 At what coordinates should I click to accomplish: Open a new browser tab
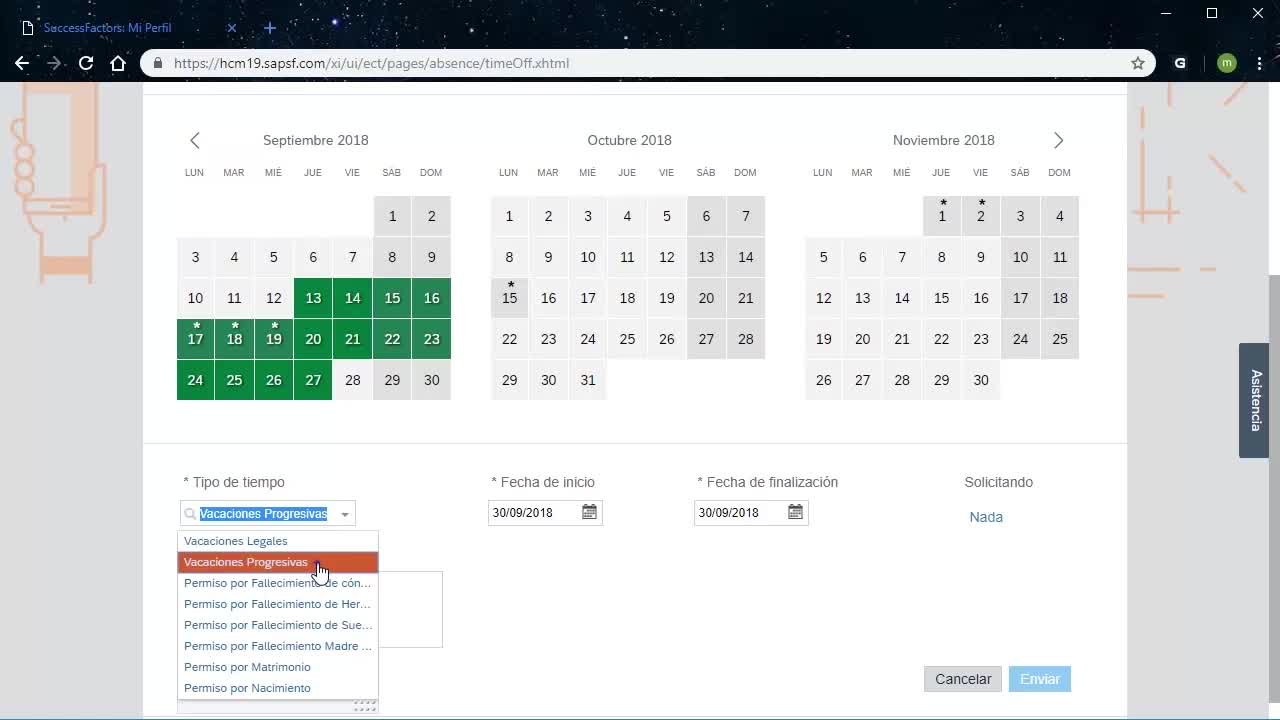click(x=270, y=28)
